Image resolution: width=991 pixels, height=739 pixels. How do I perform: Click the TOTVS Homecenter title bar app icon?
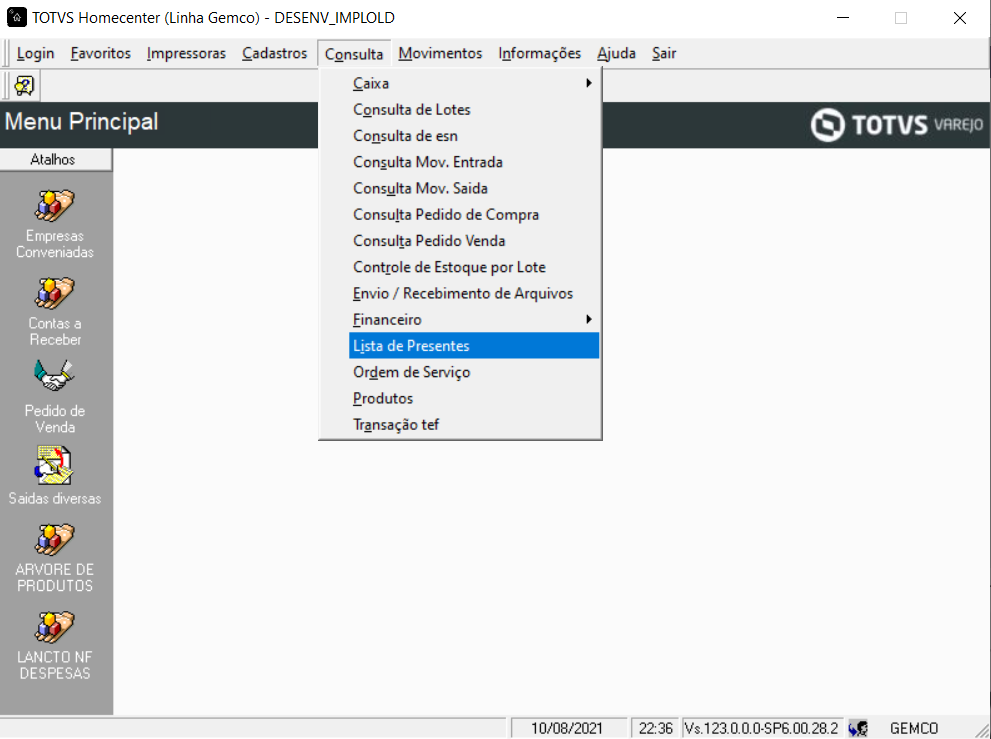[16, 17]
